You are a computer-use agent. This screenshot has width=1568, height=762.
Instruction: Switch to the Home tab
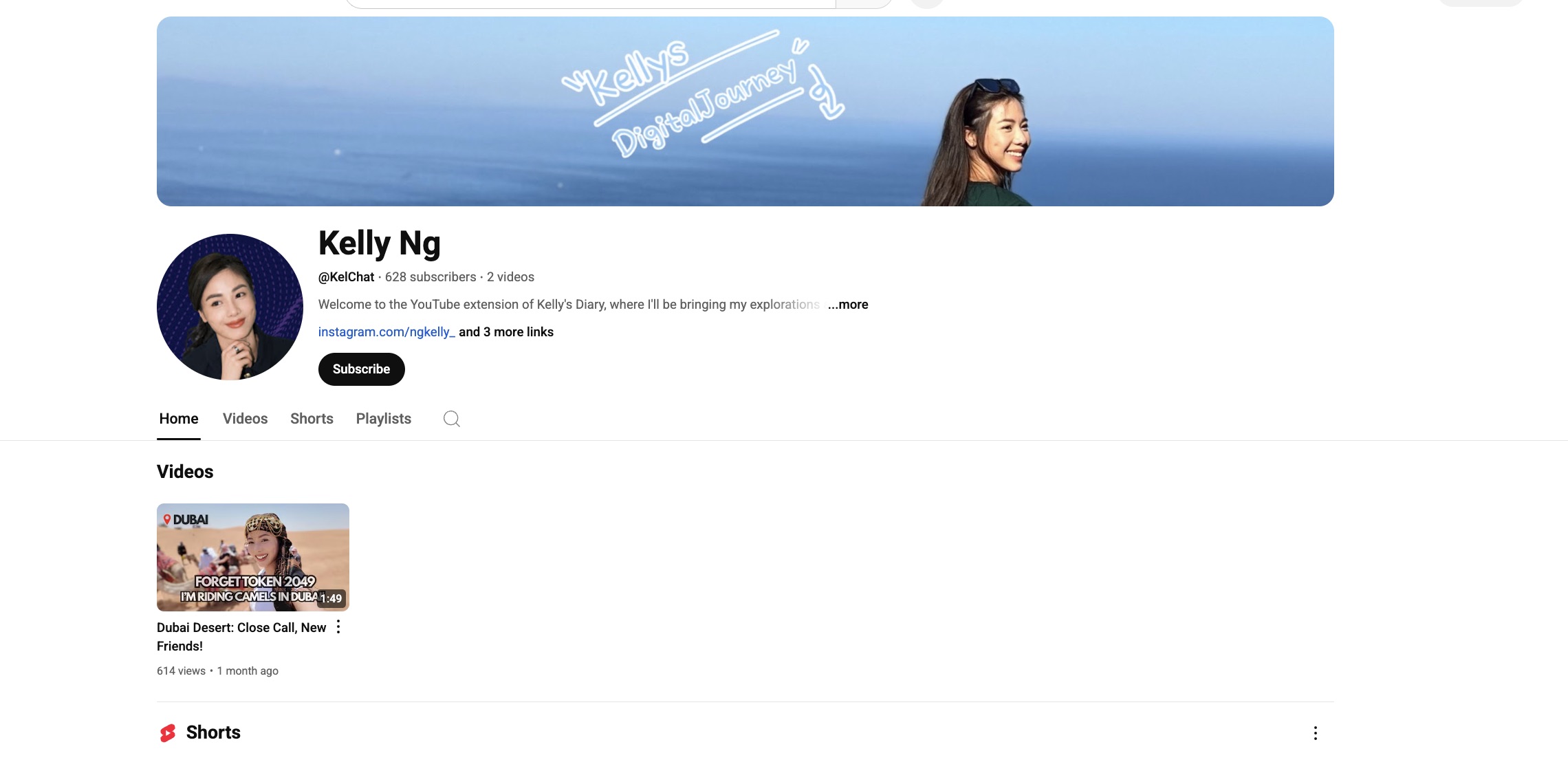pos(179,419)
